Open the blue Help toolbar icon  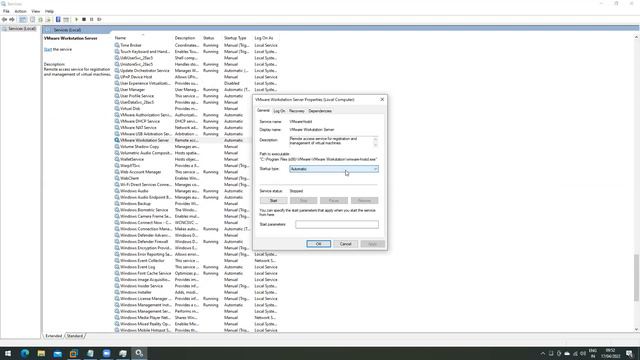[58, 20]
